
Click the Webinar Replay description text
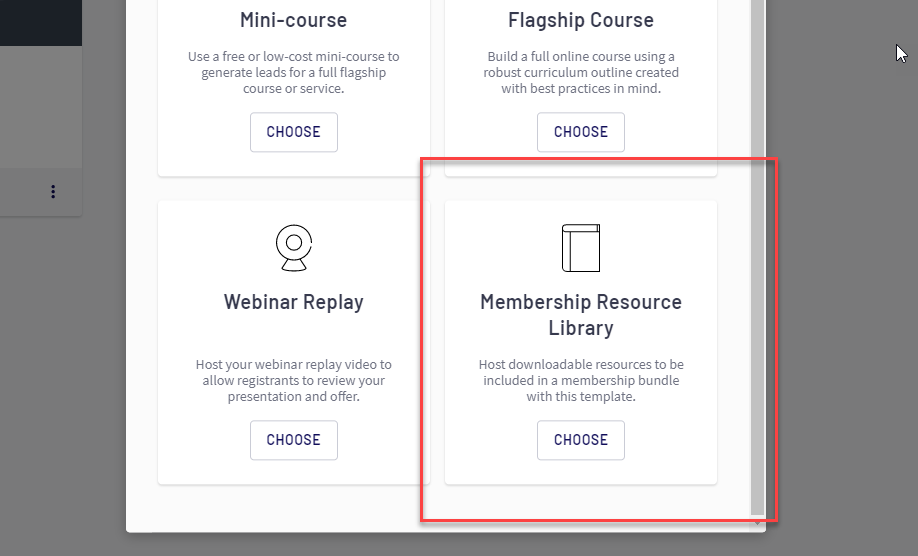pos(293,381)
